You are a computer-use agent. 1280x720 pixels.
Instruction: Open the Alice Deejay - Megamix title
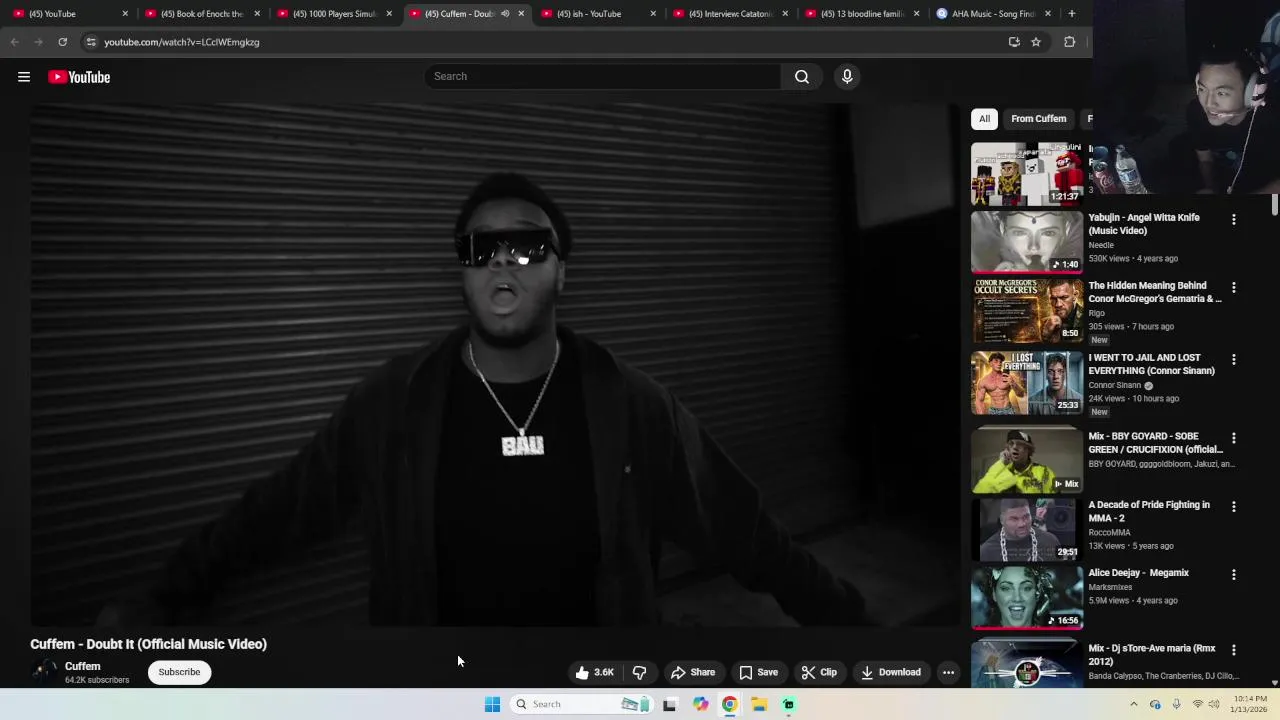[1138, 573]
